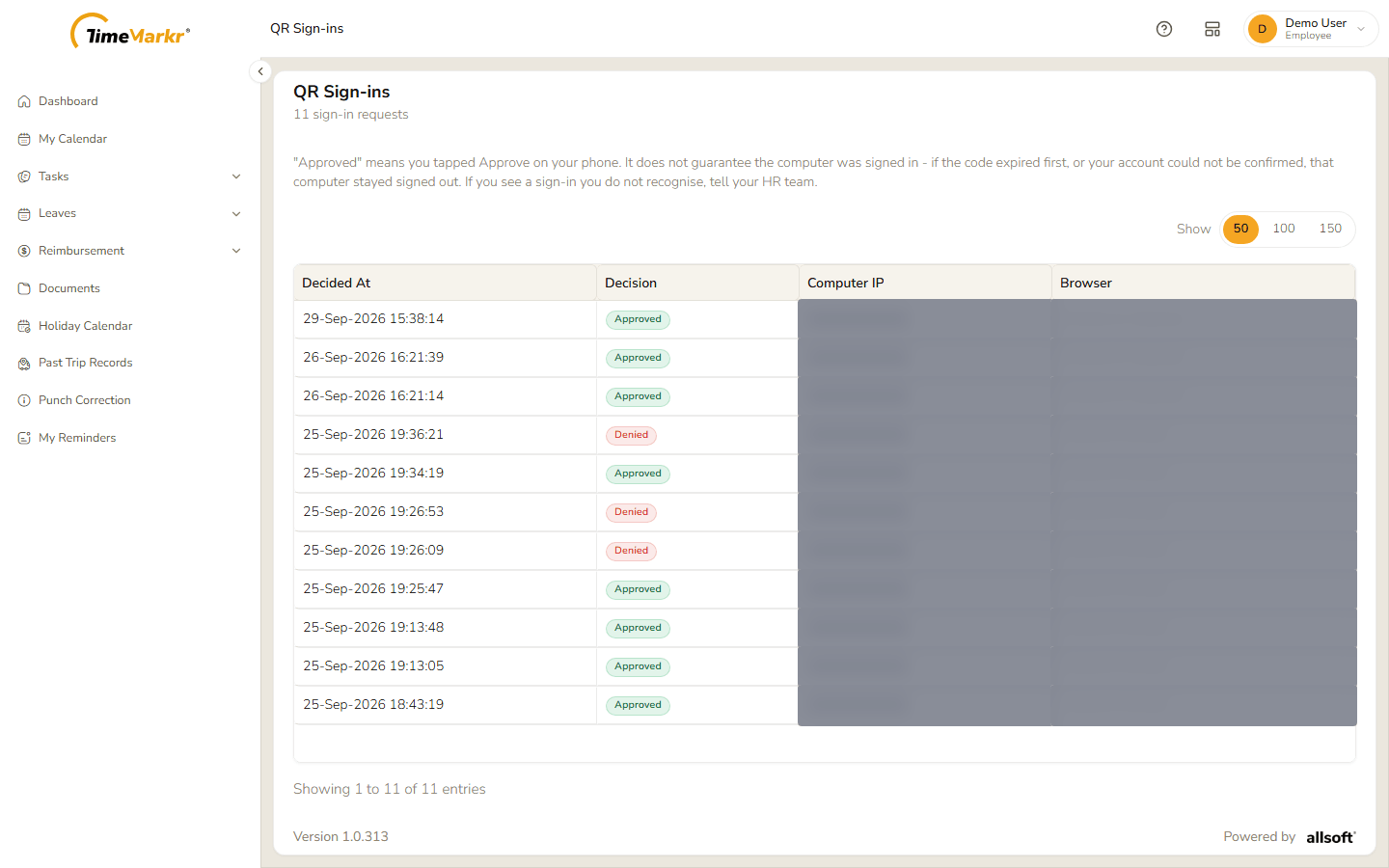Screen dimensions: 1389x868
Task: Sort by Decision column header
Action: (x=697, y=283)
